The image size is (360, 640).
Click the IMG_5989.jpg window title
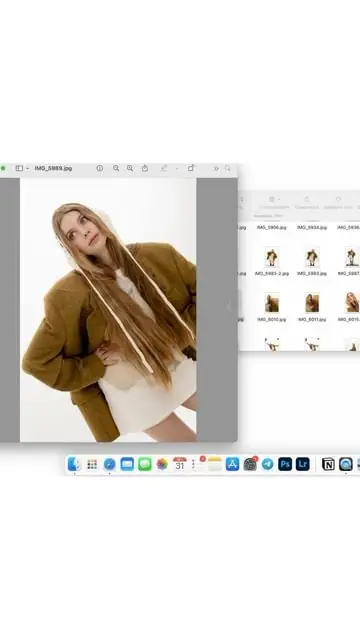click(53, 168)
